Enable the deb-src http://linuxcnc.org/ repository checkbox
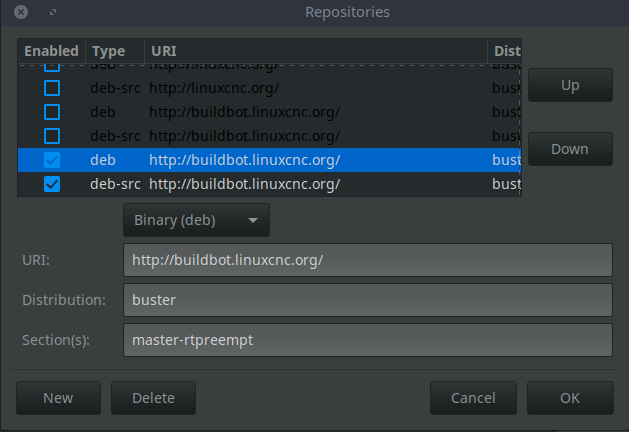This screenshot has width=629, height=432. [52, 88]
